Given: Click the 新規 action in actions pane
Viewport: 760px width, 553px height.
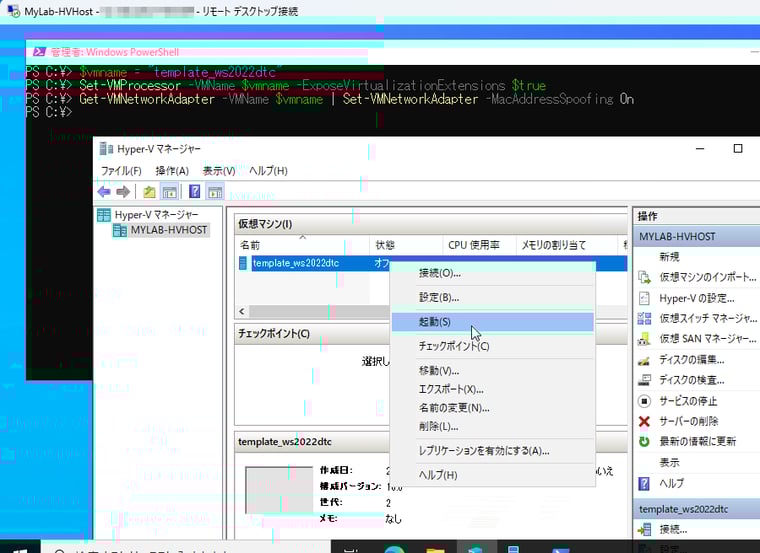Looking at the screenshot, I should point(669,257).
